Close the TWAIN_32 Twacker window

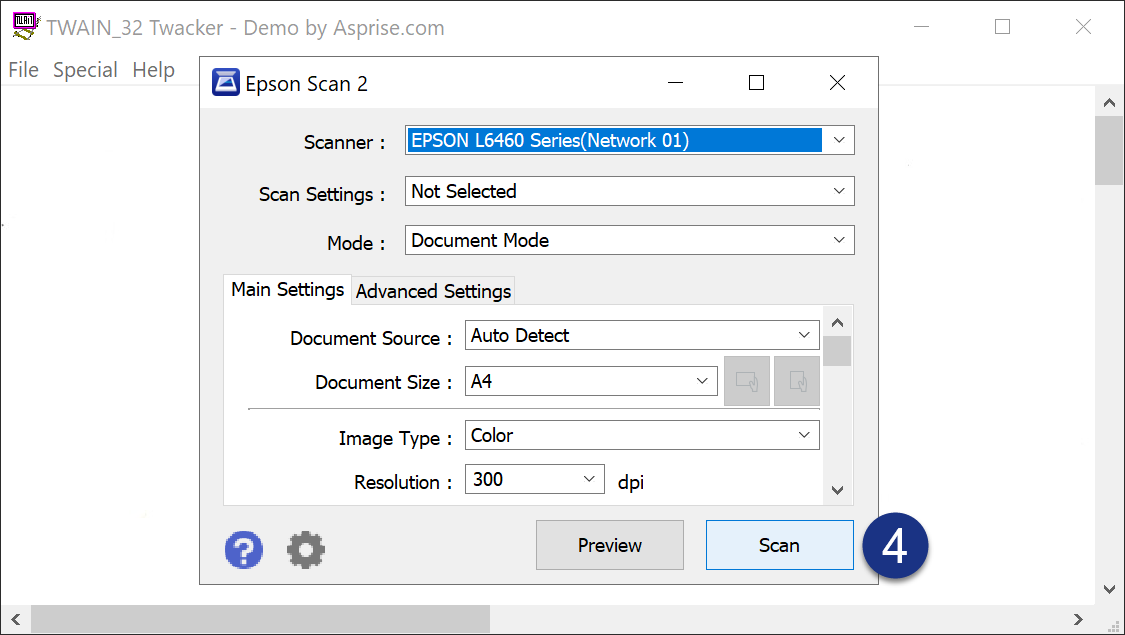[1083, 27]
